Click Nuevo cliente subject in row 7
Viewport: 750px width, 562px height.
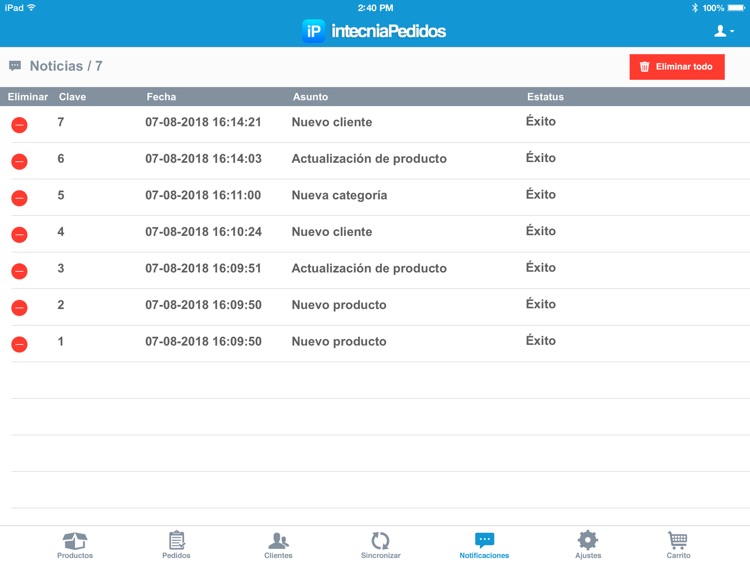click(x=332, y=122)
